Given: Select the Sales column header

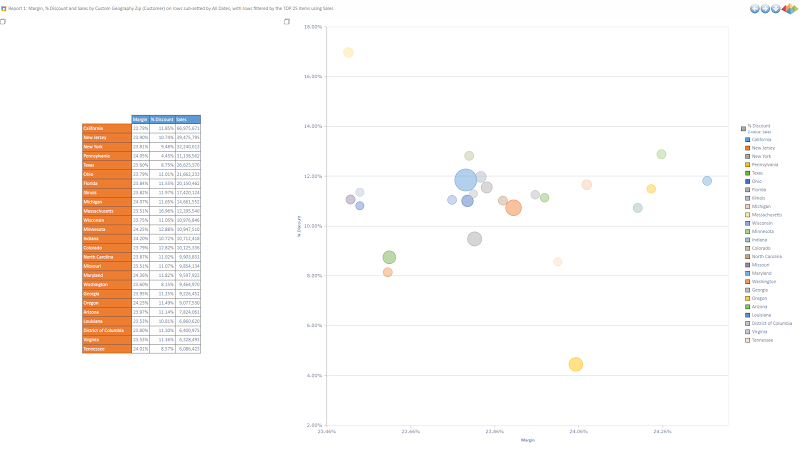Looking at the screenshot, I should coord(188,119).
